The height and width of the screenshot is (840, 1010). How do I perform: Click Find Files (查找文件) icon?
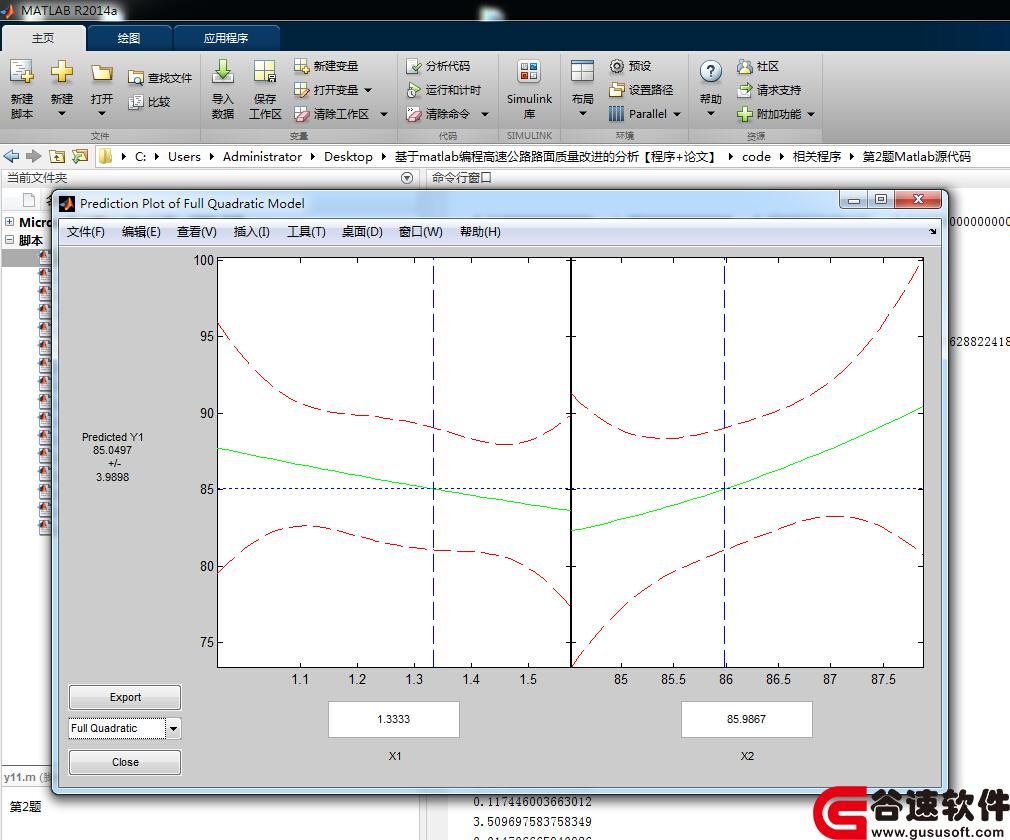[135, 78]
